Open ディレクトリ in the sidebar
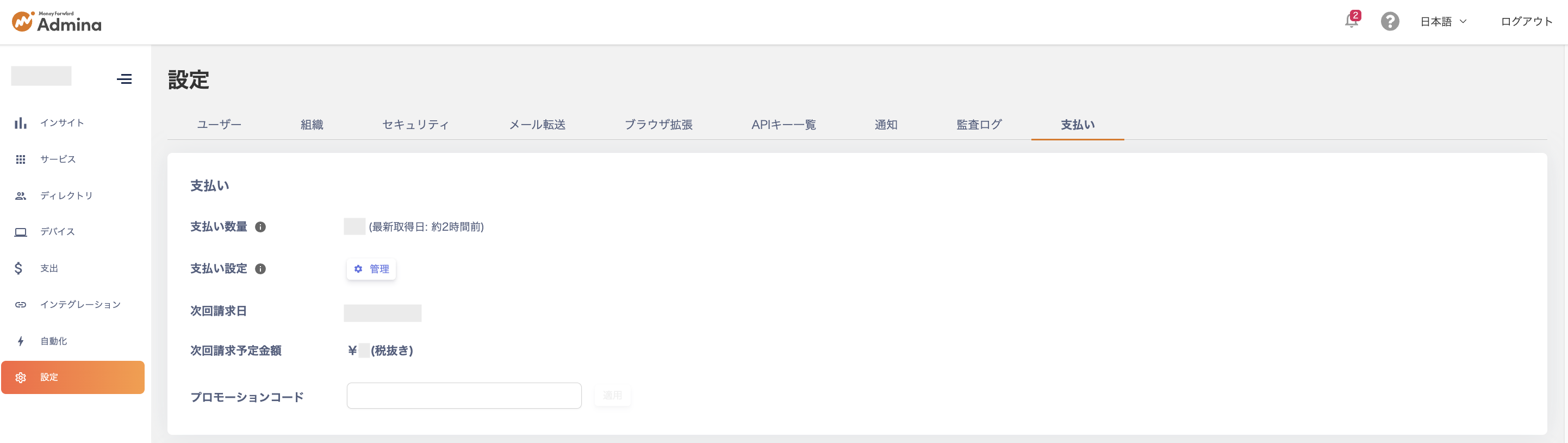This screenshot has width=1568, height=443. click(66, 195)
